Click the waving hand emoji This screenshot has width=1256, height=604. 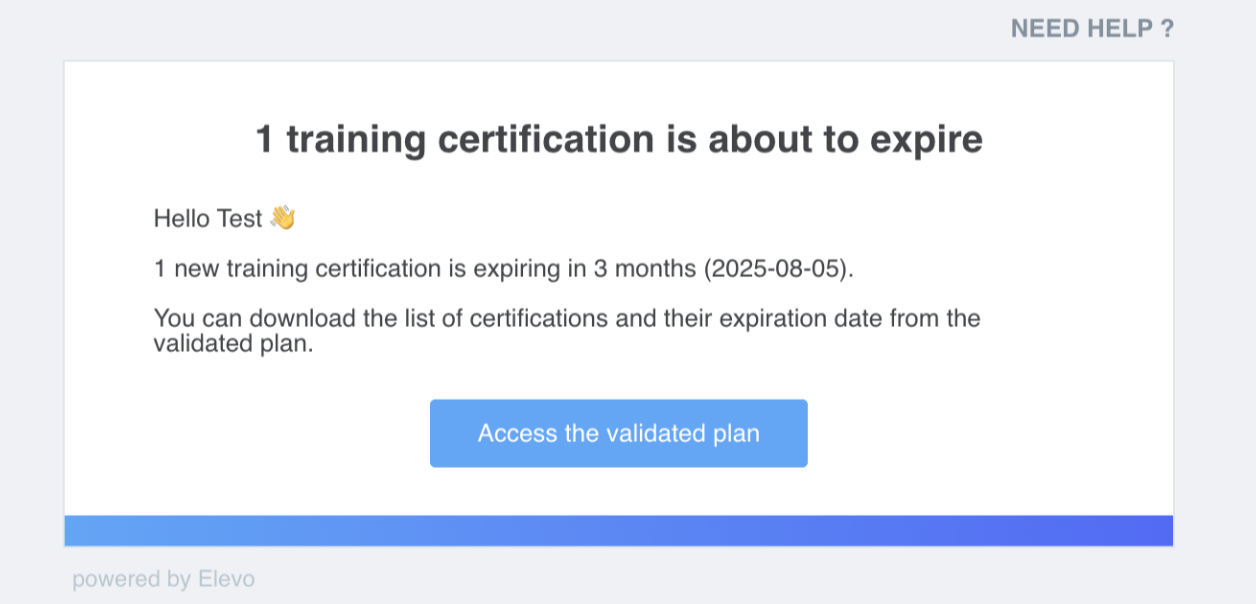[x=283, y=218]
